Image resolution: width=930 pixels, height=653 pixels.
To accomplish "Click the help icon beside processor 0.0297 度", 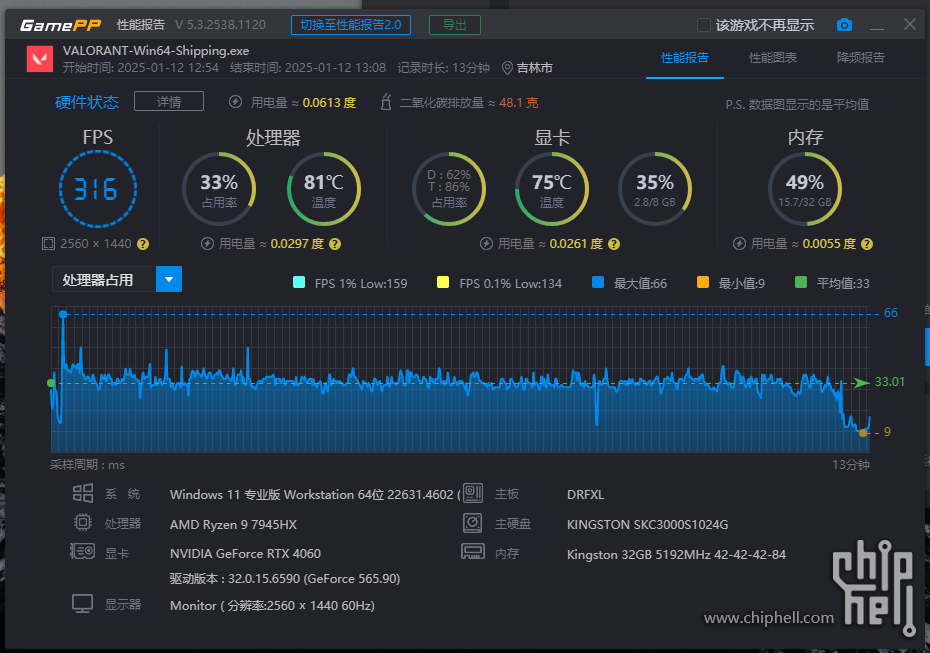I will [335, 244].
